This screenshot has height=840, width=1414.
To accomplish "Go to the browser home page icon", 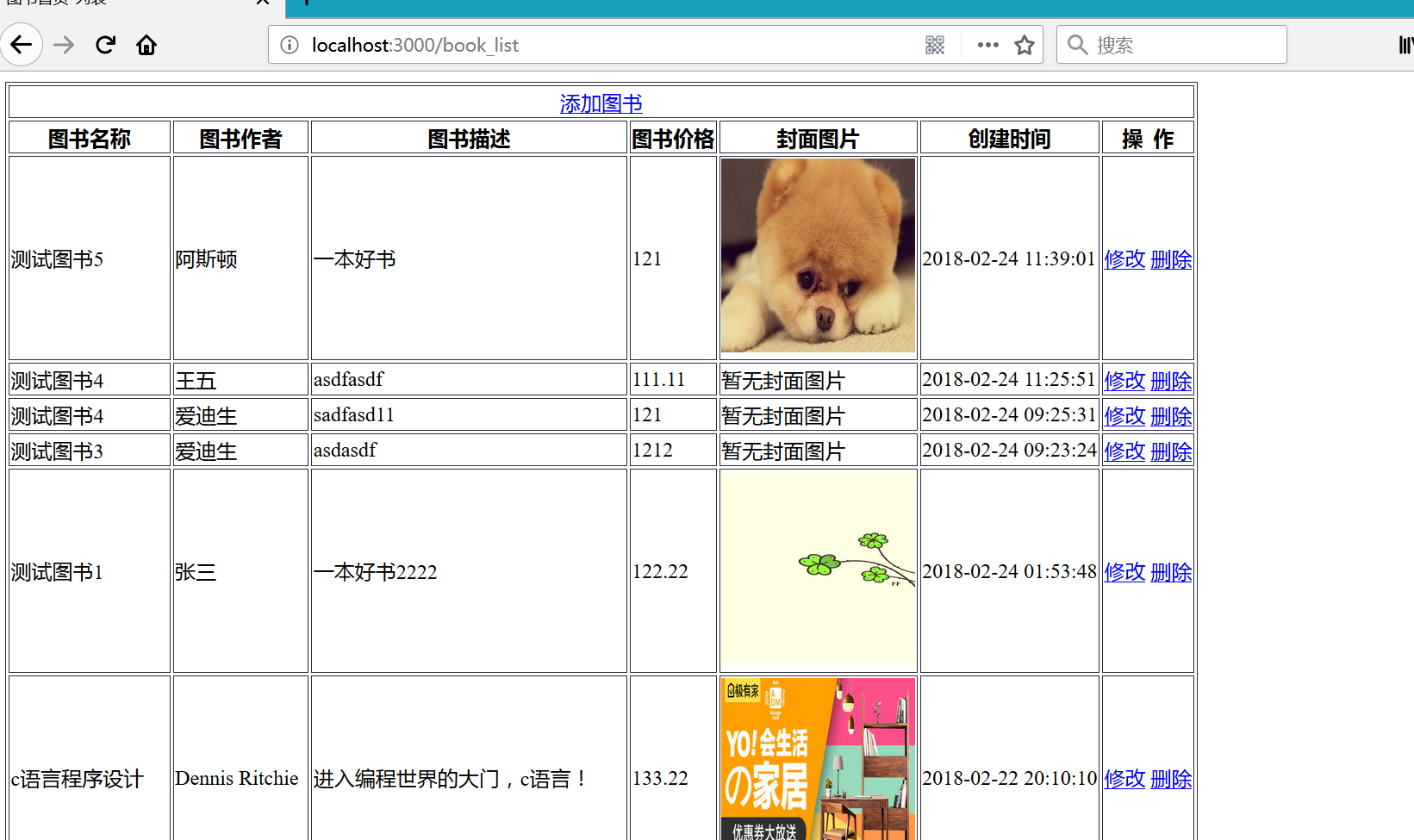I will click(x=146, y=45).
